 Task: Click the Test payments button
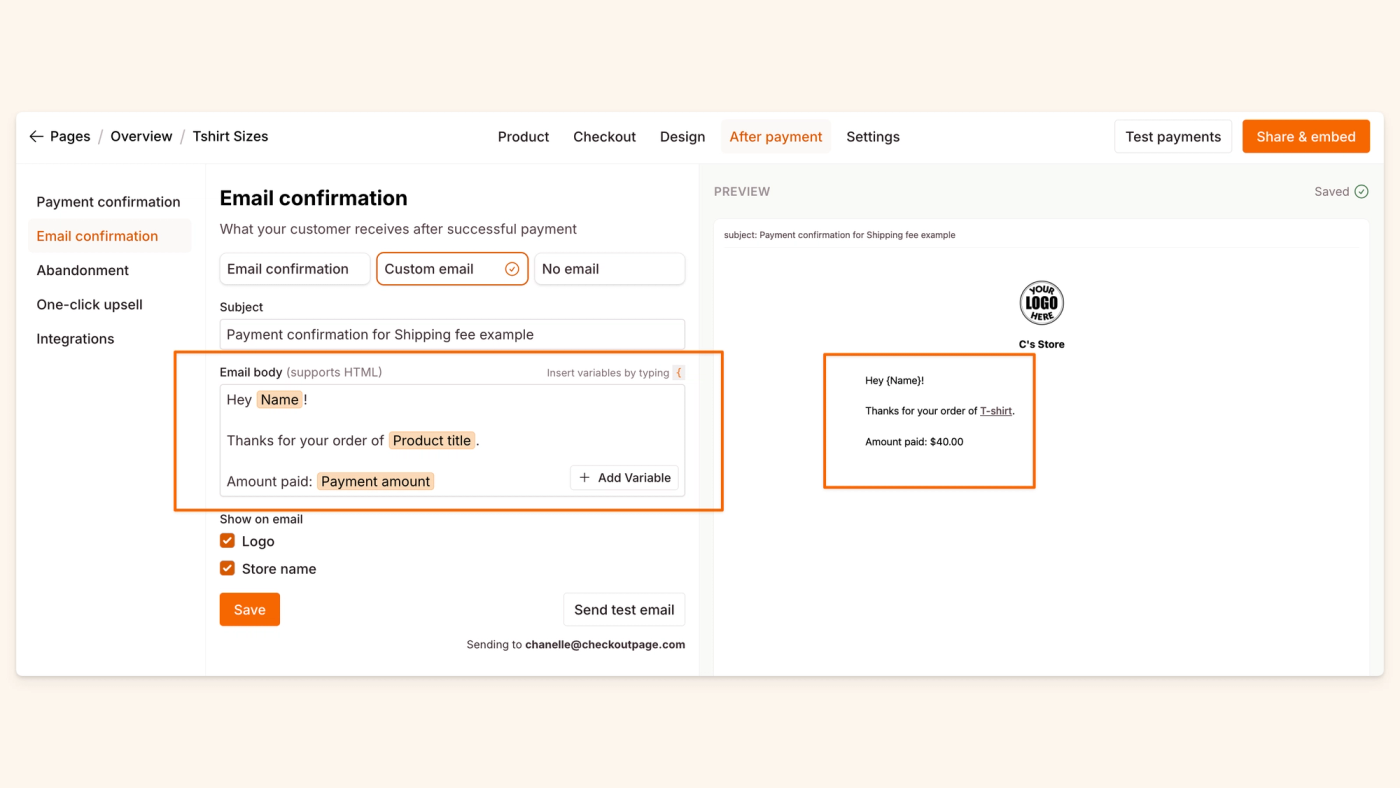point(1173,137)
